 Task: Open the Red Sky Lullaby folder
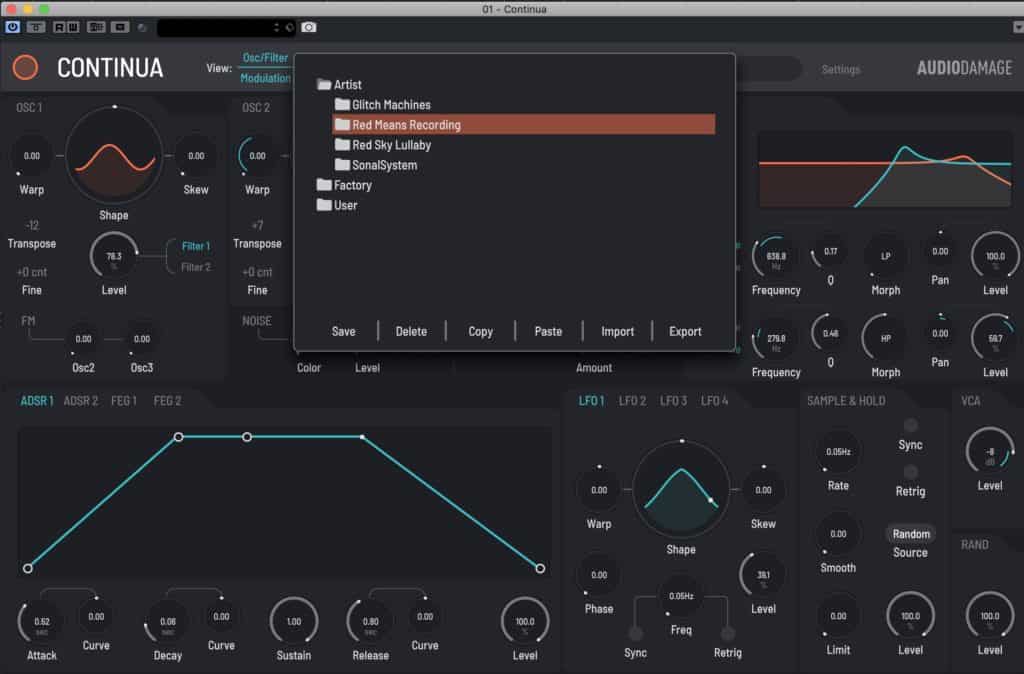383,144
